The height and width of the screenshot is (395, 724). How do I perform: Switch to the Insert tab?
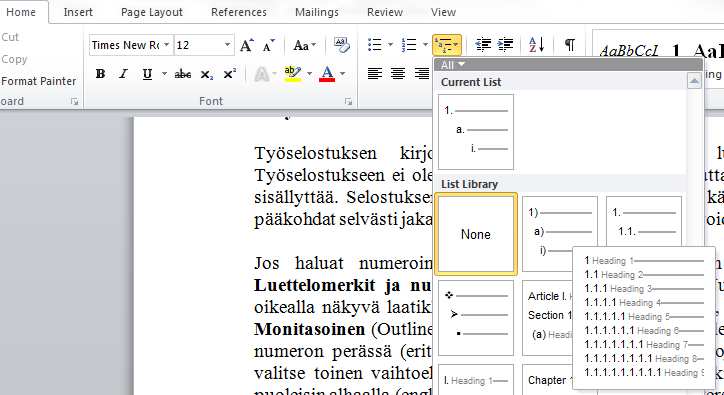(78, 12)
